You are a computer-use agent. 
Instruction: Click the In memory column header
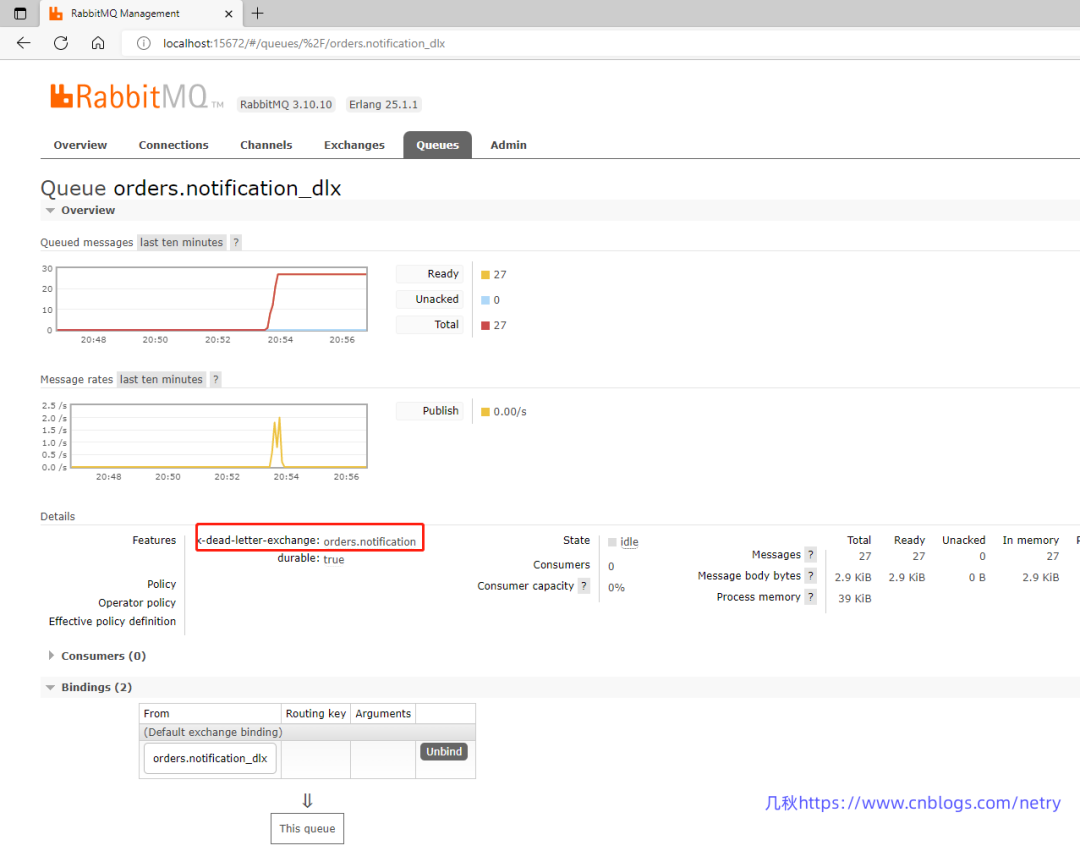pos(1030,540)
